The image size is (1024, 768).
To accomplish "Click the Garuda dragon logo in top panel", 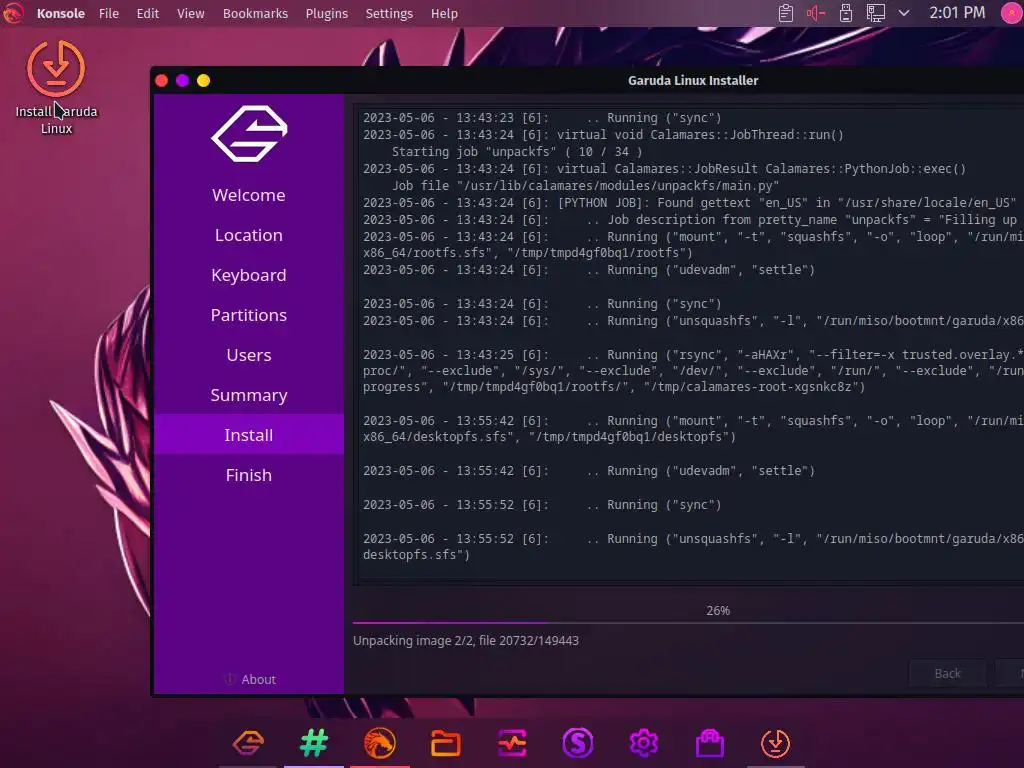I will pos(12,13).
